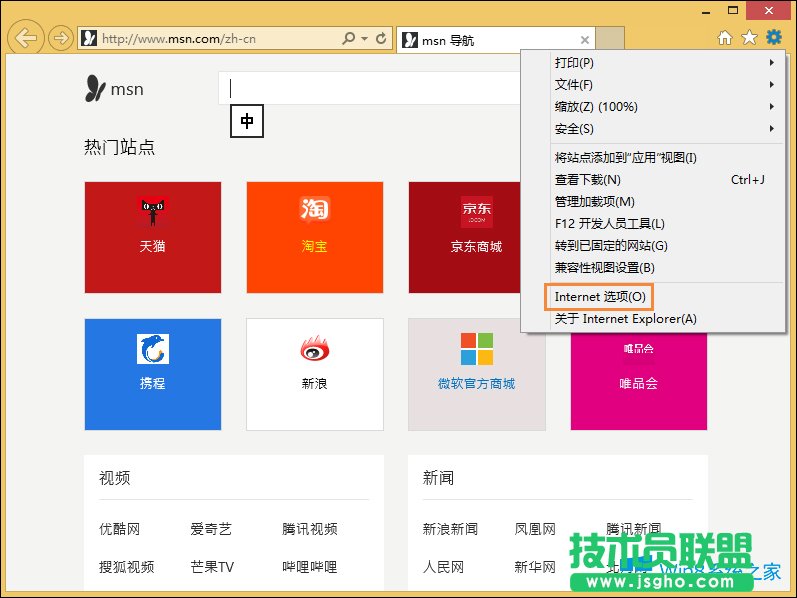Open the 淘宝 site tile
This screenshot has width=797, height=598.
pos(315,237)
